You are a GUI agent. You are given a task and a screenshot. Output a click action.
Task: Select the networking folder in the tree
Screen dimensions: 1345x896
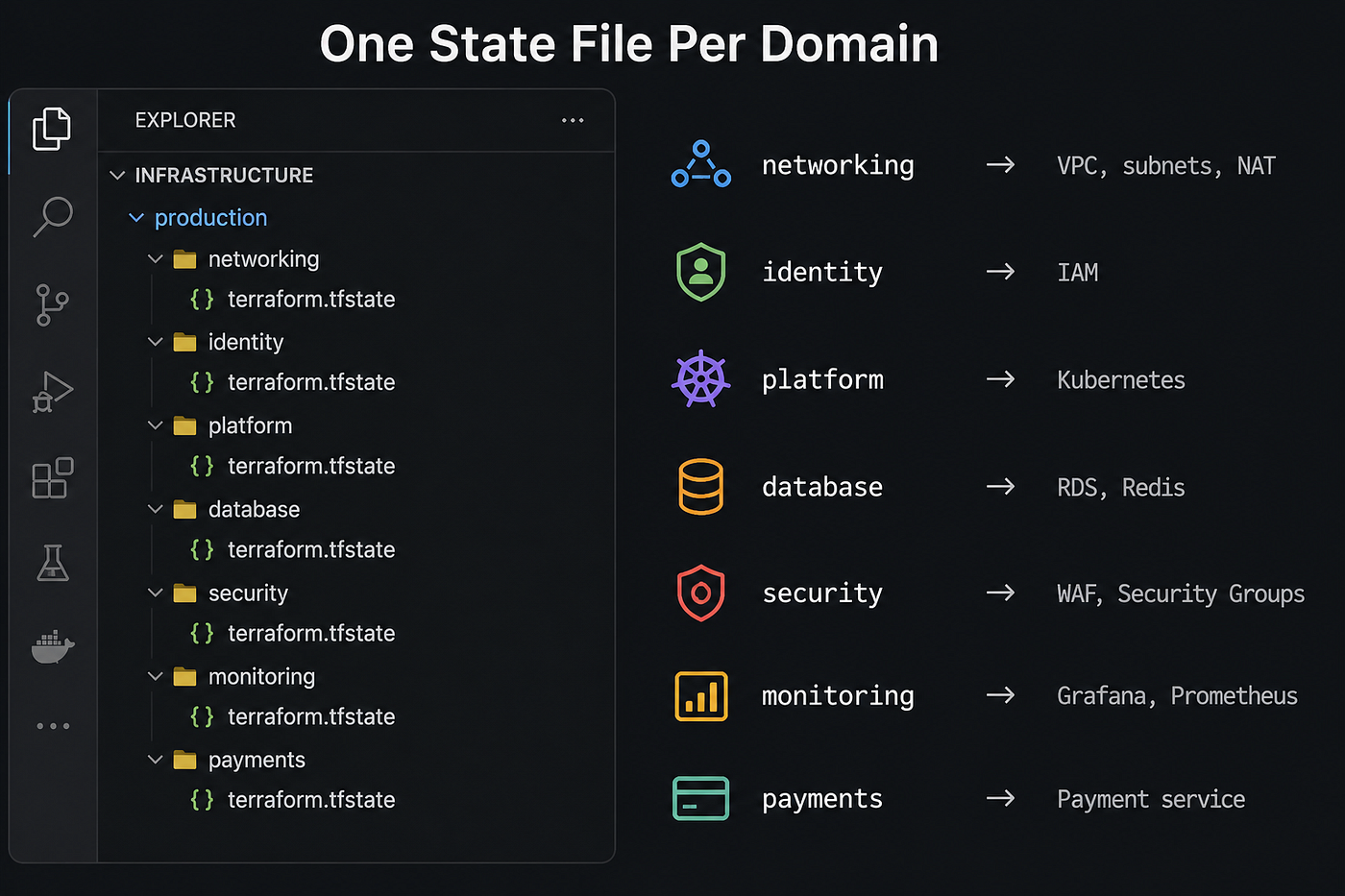(x=263, y=259)
